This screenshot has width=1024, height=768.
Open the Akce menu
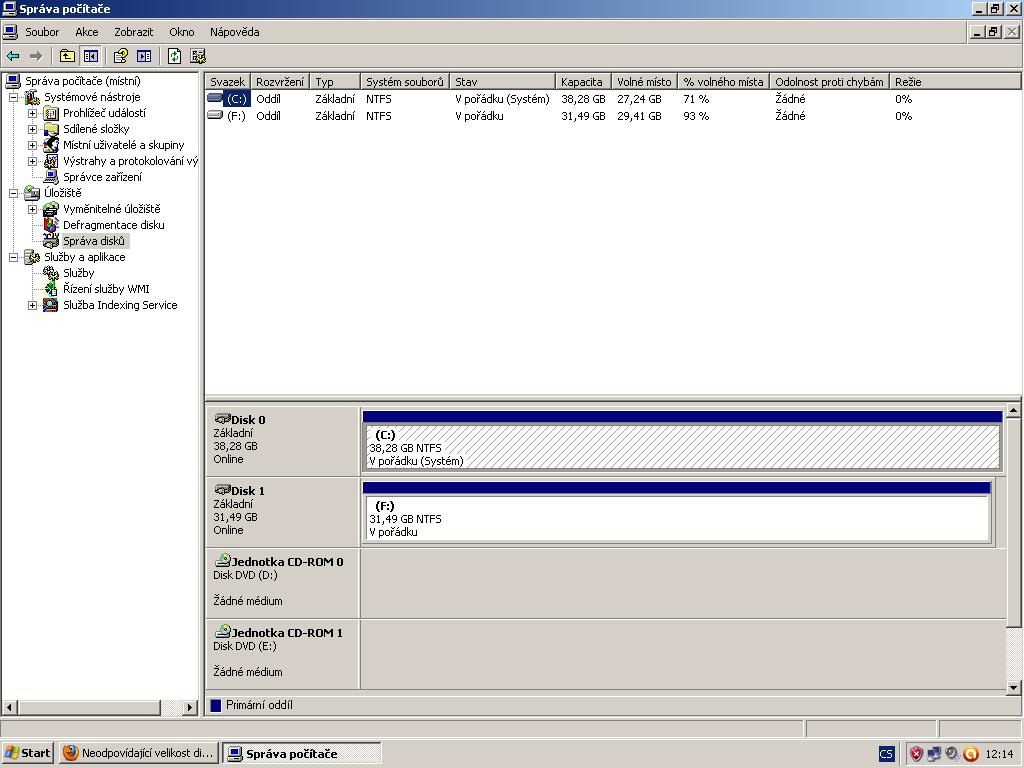86,32
